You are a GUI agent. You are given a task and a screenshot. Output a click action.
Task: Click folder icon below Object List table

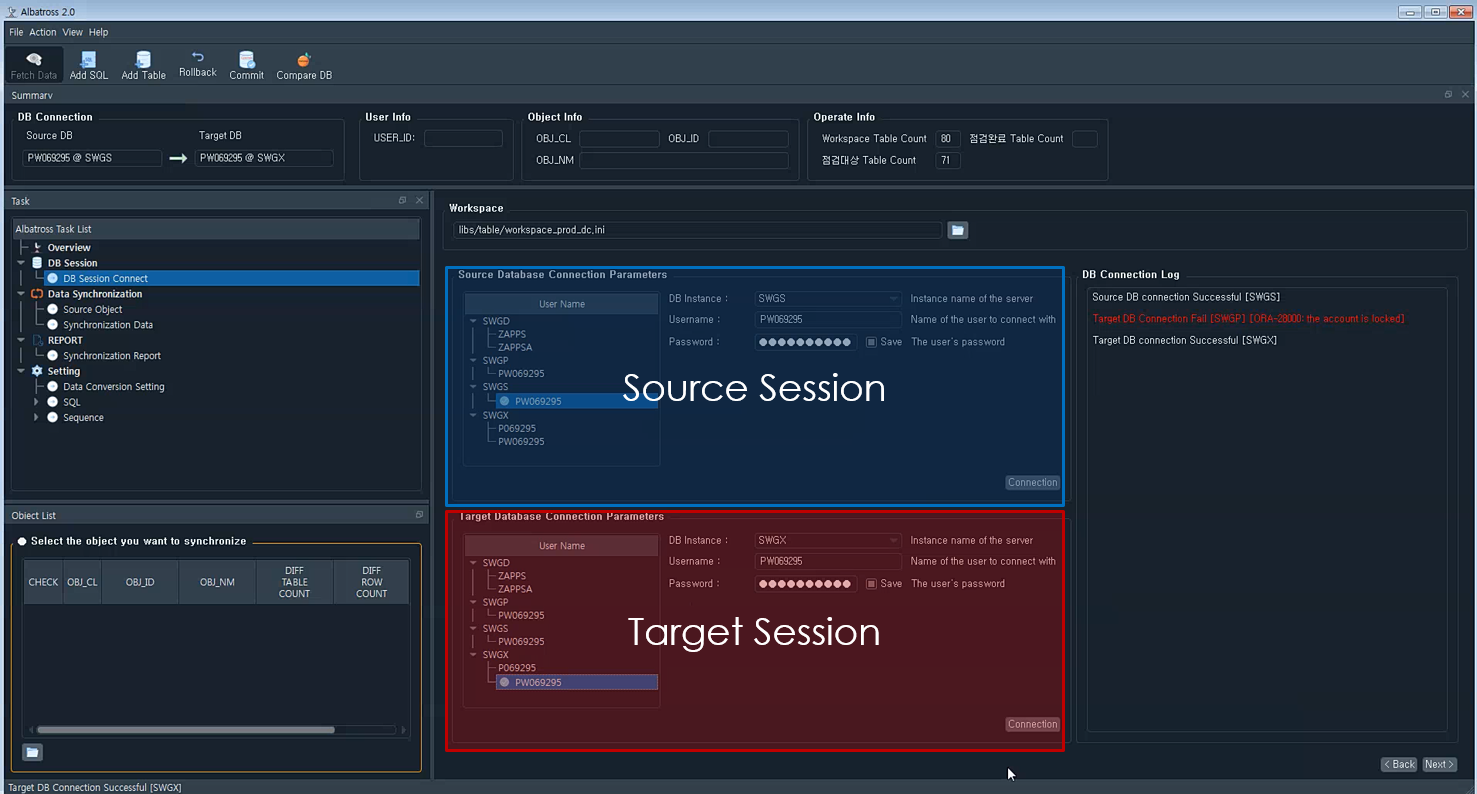[32, 752]
